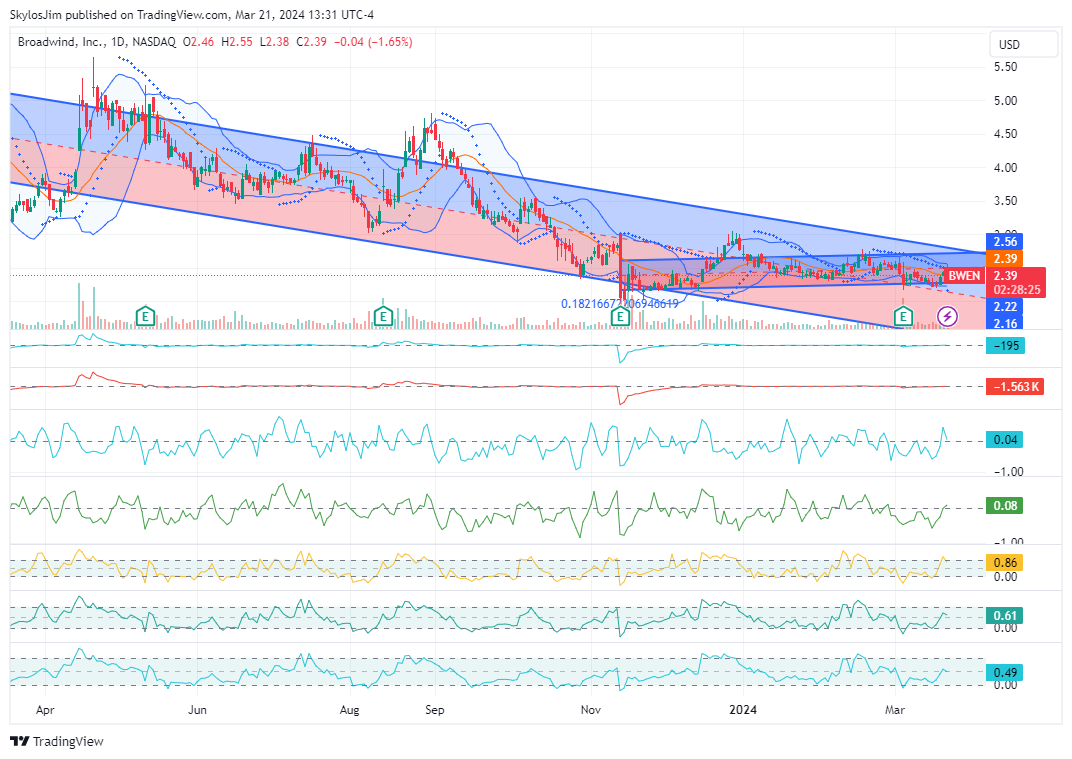Click the 02:28:25 bar countdown timer
This screenshot has width=1072, height=759.
[1015, 290]
